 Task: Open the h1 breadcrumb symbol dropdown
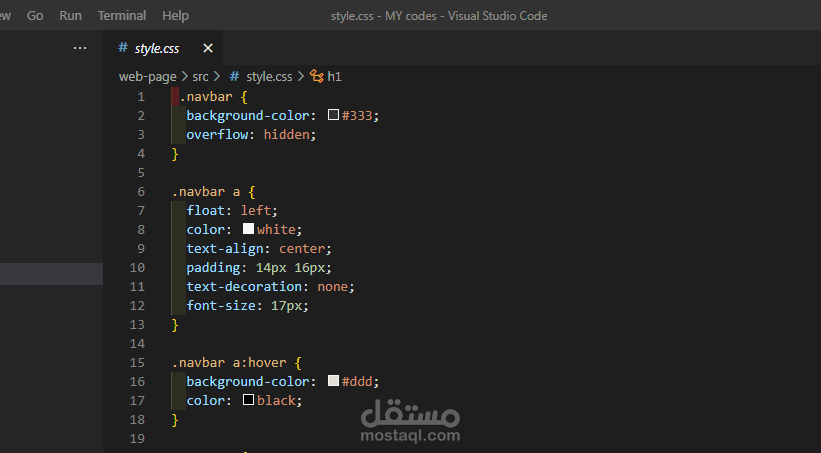tap(335, 76)
